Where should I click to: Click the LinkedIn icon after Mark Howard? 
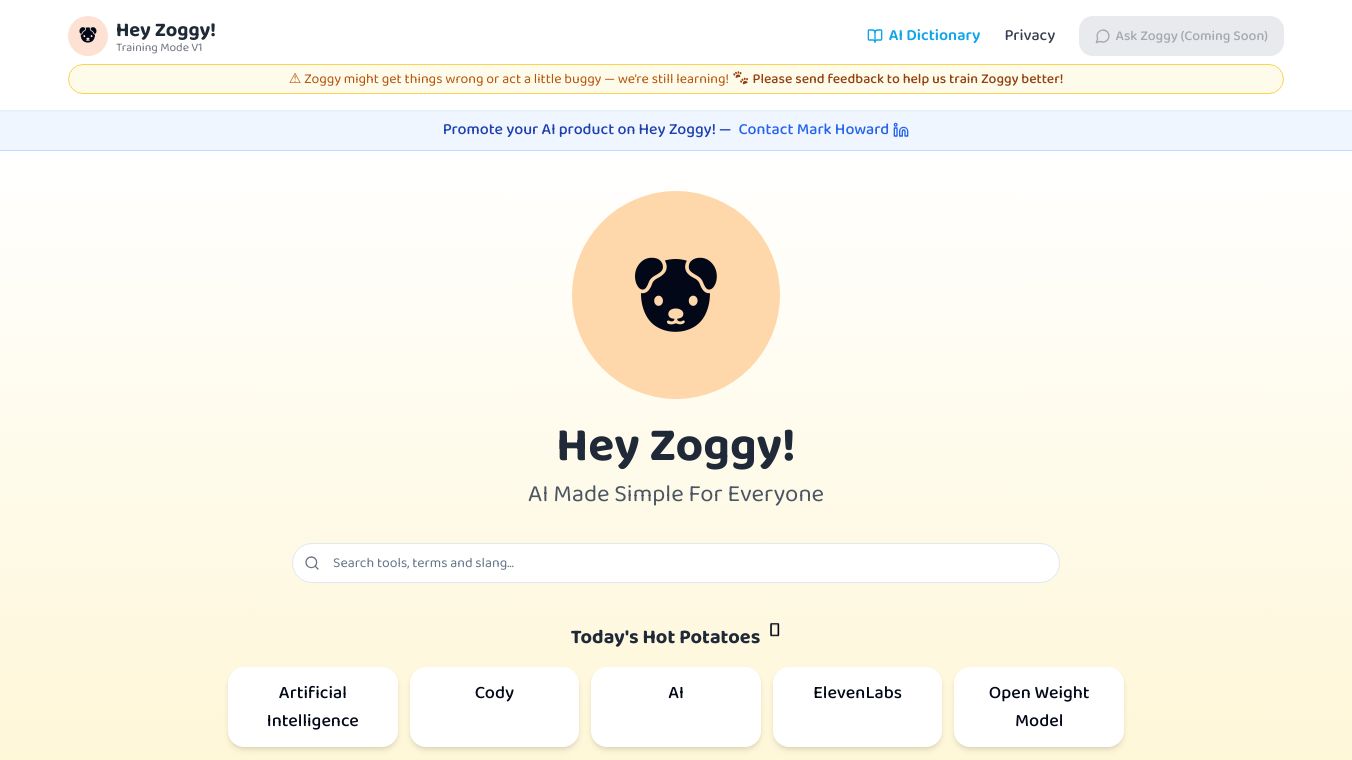coord(901,130)
